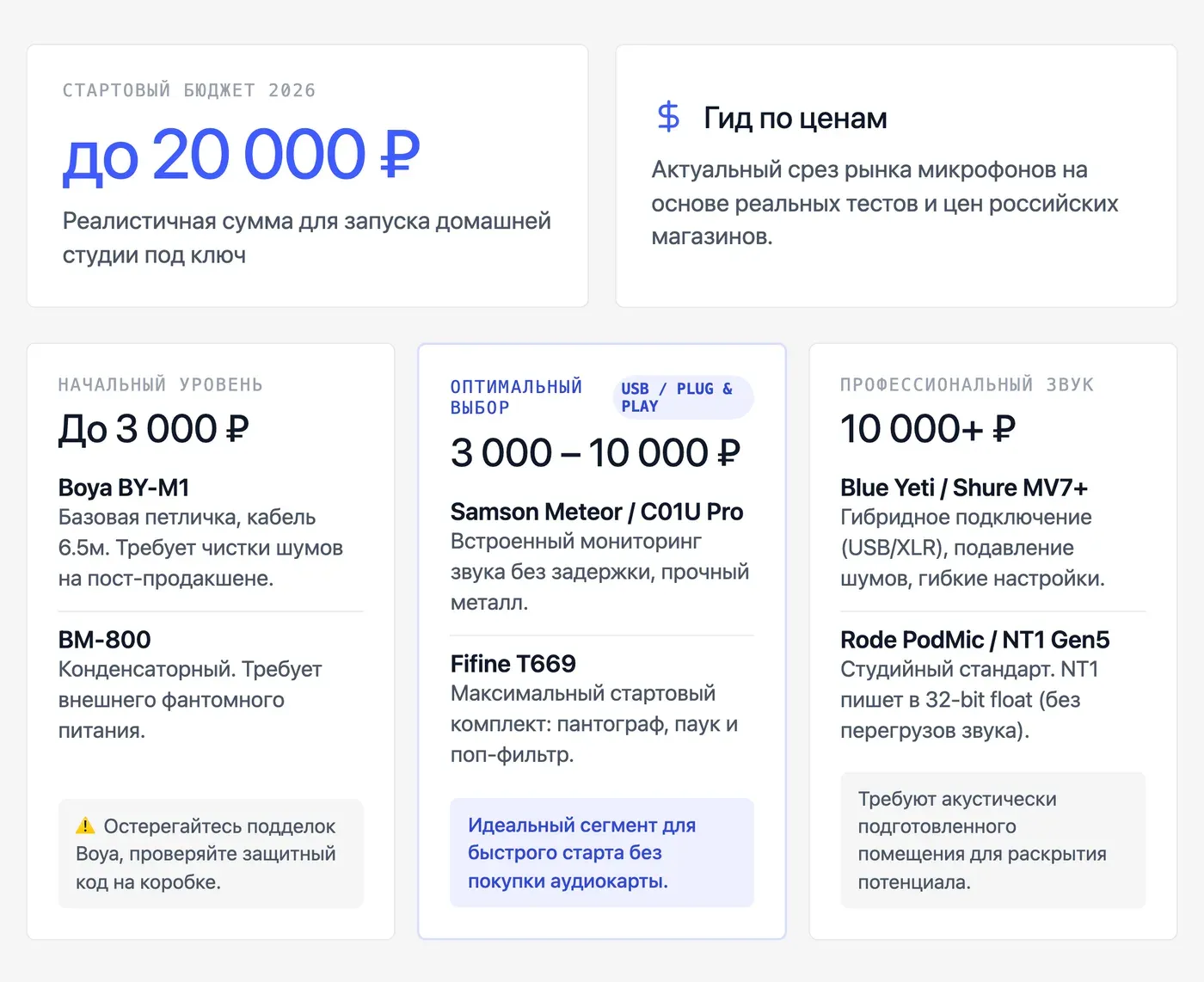This screenshot has height=982, width=1204.
Task: Select 'Blue Yeti / Shure MV7+' title
Action: tap(964, 488)
